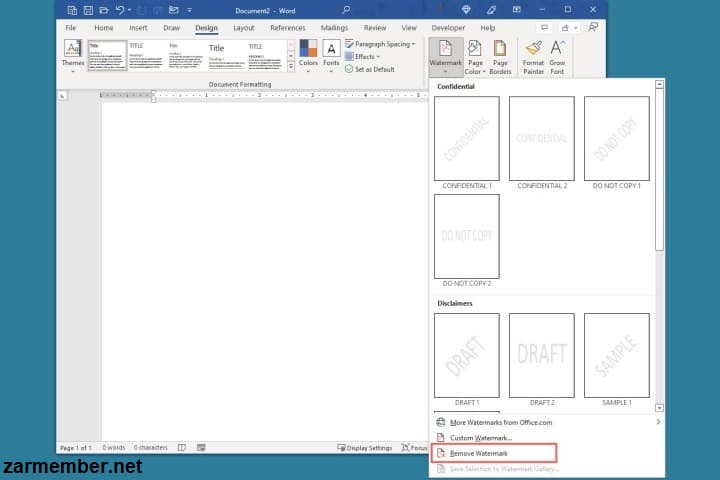Click Display Settings in status bar
The image size is (720, 480).
pyautogui.click(x=365, y=447)
